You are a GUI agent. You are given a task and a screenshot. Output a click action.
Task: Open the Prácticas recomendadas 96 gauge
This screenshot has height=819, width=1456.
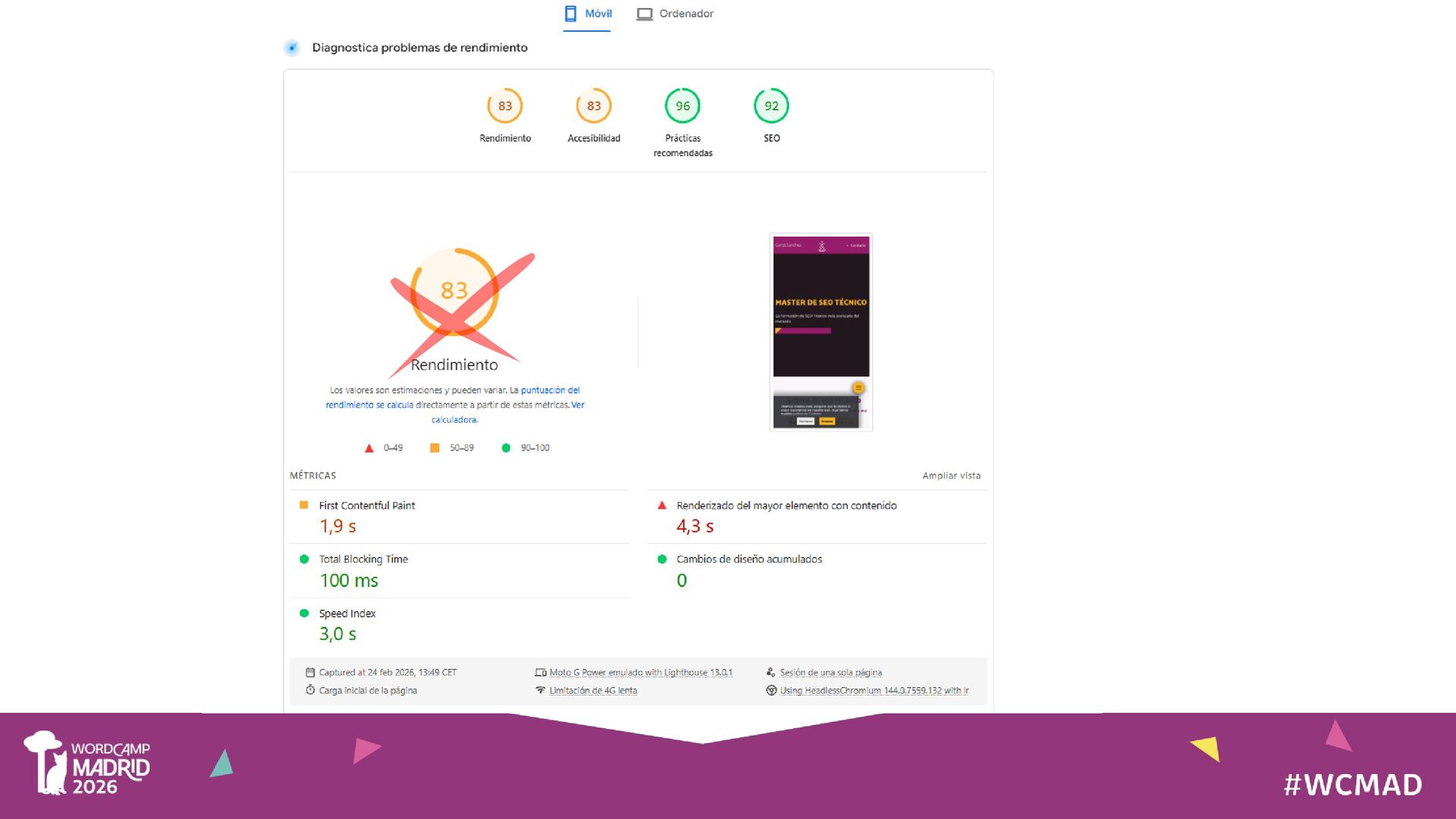(x=682, y=106)
